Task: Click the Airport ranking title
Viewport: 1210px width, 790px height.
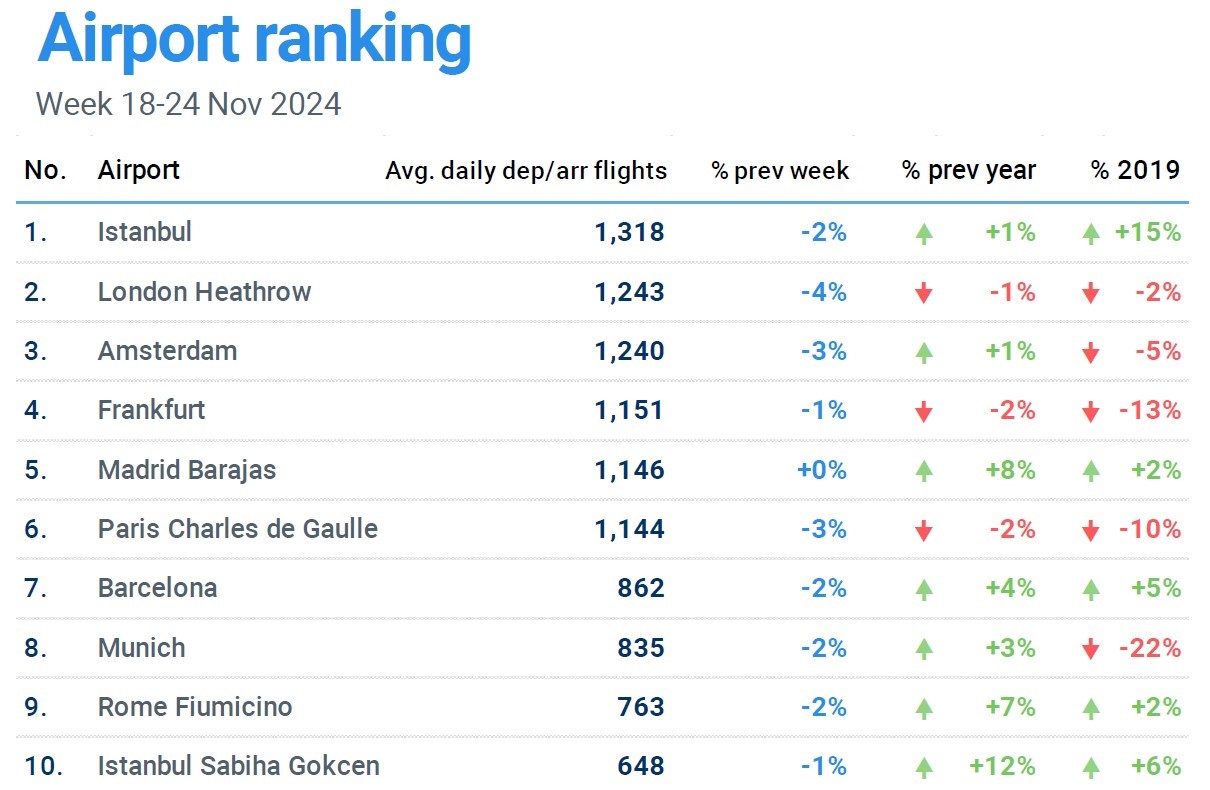Action: pyautogui.click(x=254, y=40)
